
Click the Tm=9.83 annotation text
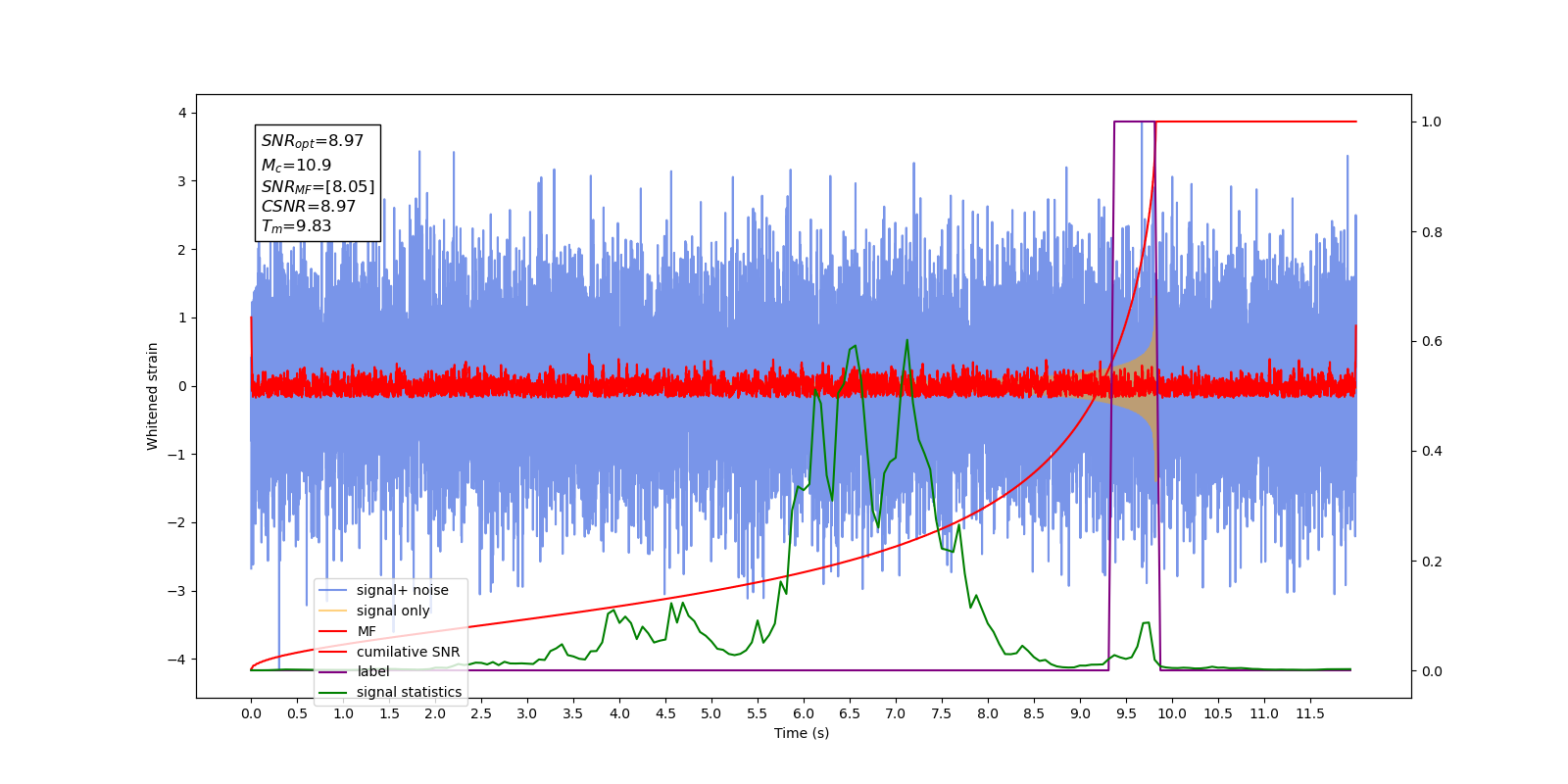point(296,226)
